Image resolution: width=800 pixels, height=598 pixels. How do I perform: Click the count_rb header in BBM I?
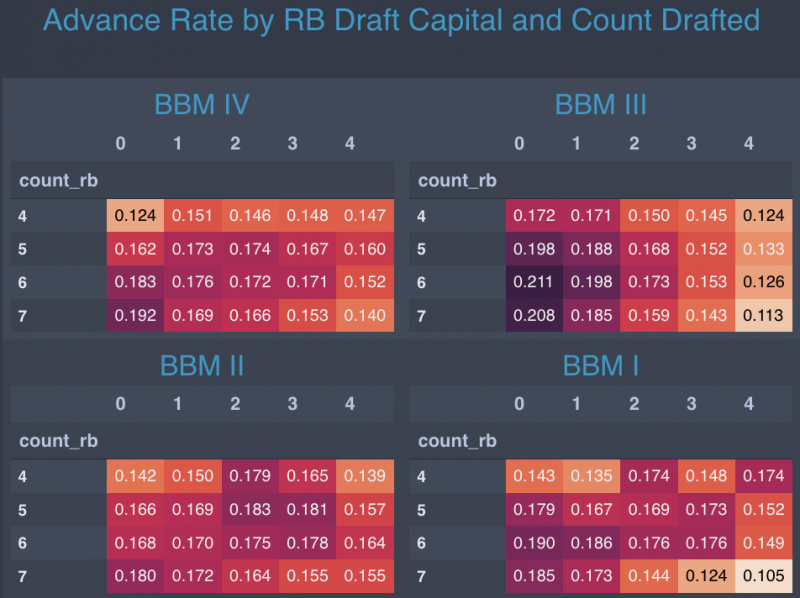457,441
